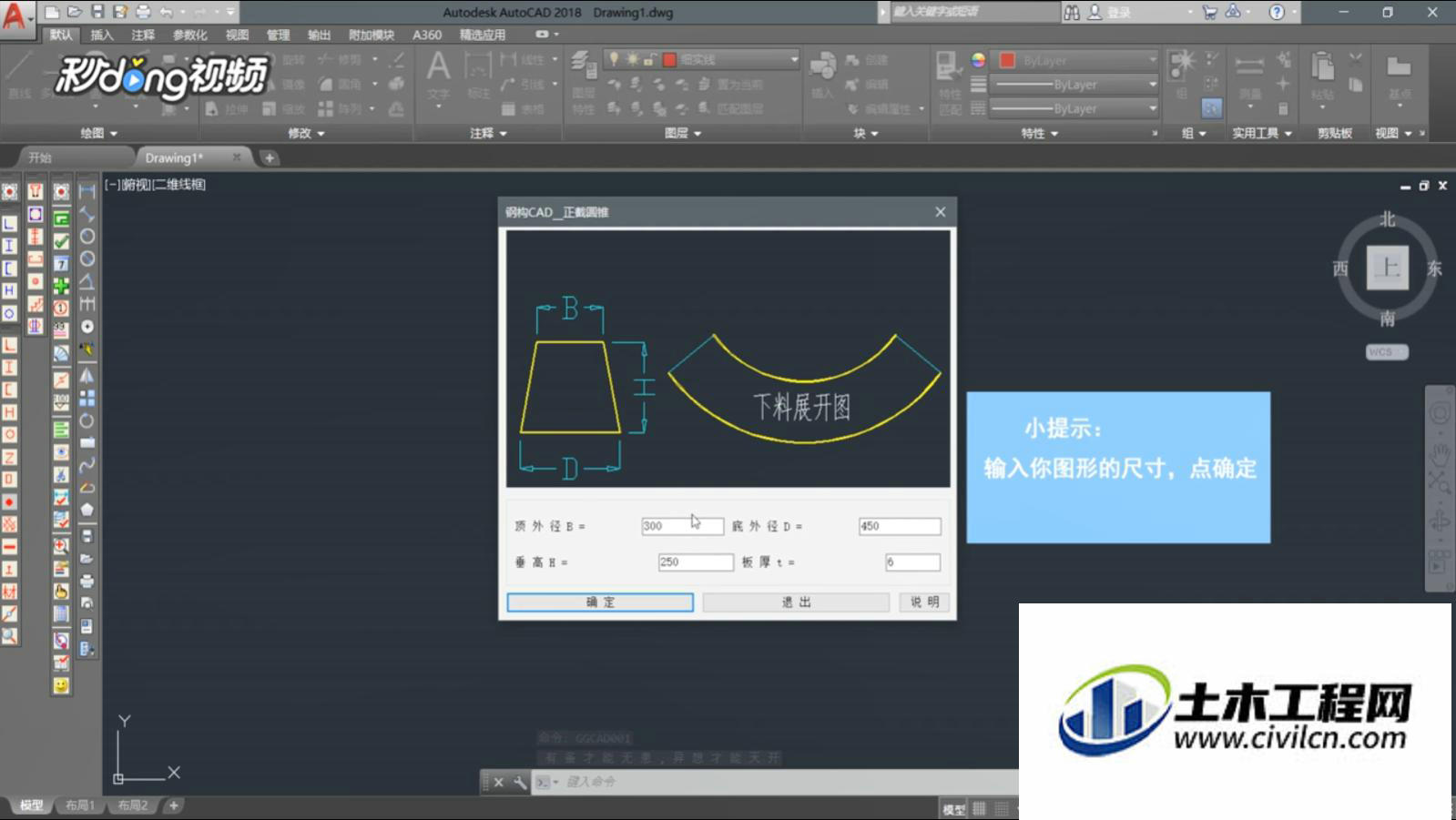The height and width of the screenshot is (820, 1456).
Task: Expand the 注释 panel dropdown
Action: 488,133
